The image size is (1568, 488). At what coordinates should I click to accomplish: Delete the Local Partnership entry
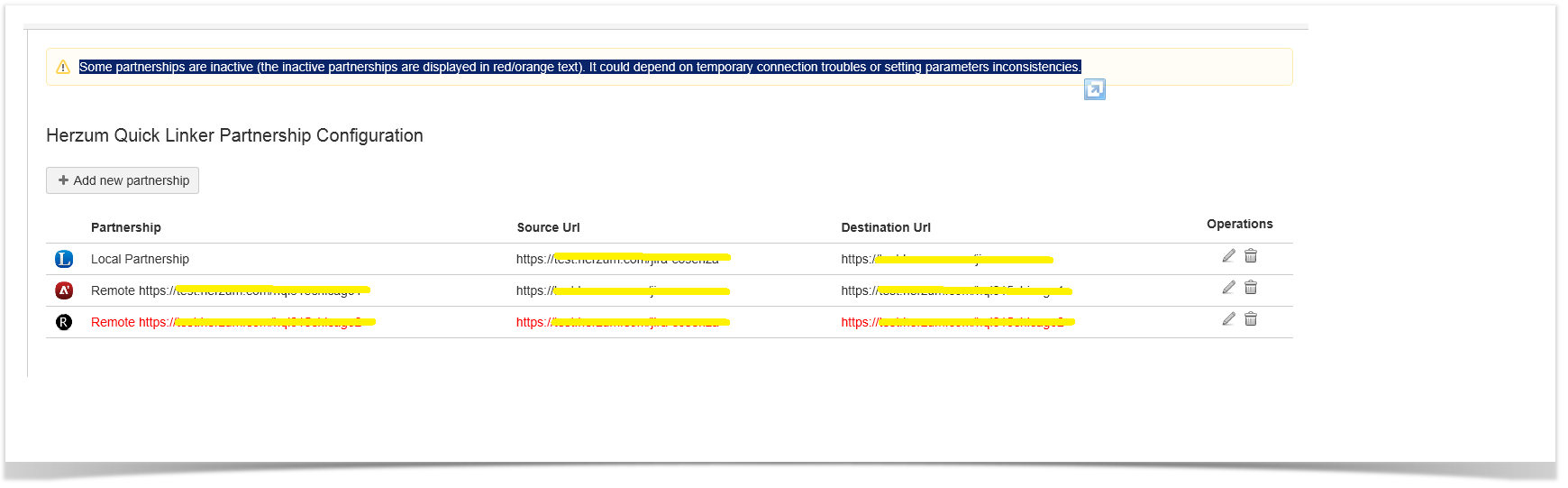click(x=1251, y=256)
